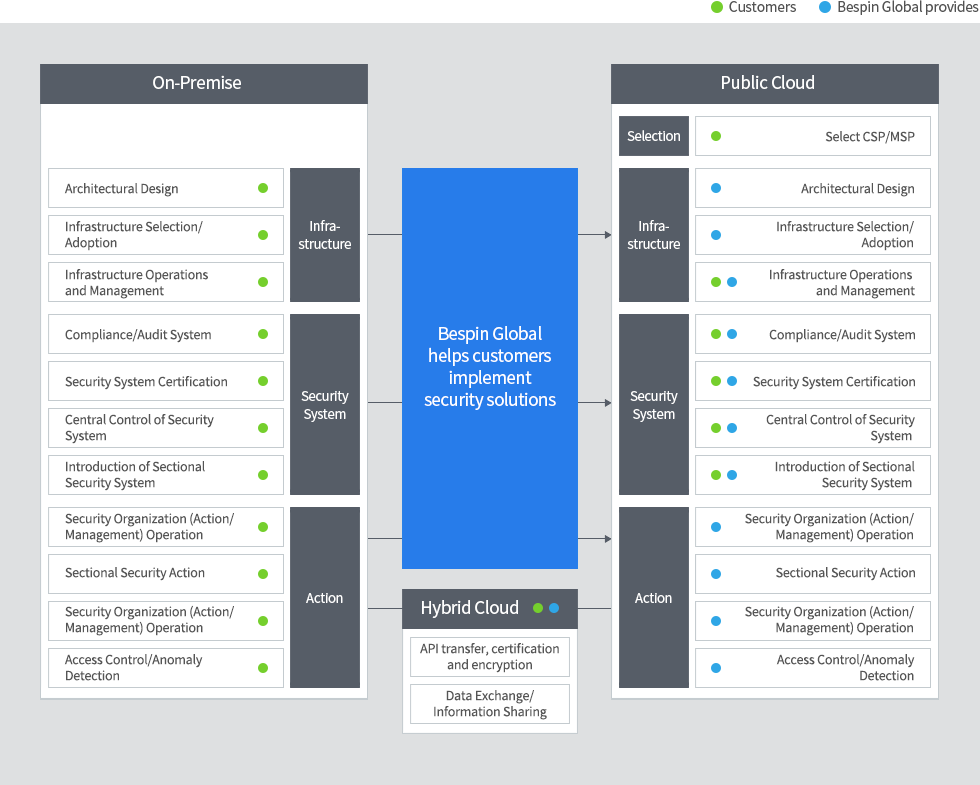The width and height of the screenshot is (980, 785).
Task: Click blue dot in Public Cloud Infrastructure Selection/Adoption row
Action: pyautogui.click(x=716, y=235)
